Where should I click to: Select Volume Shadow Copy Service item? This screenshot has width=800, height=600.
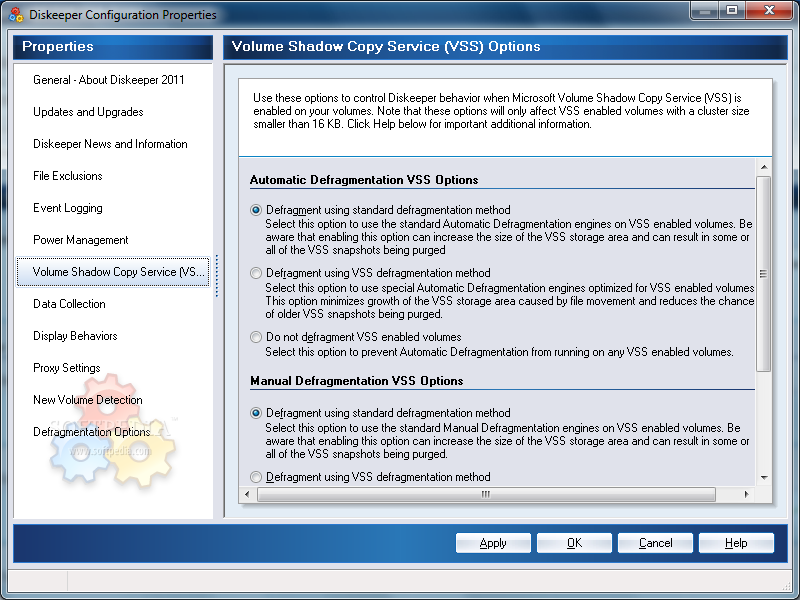pyautogui.click(x=113, y=272)
